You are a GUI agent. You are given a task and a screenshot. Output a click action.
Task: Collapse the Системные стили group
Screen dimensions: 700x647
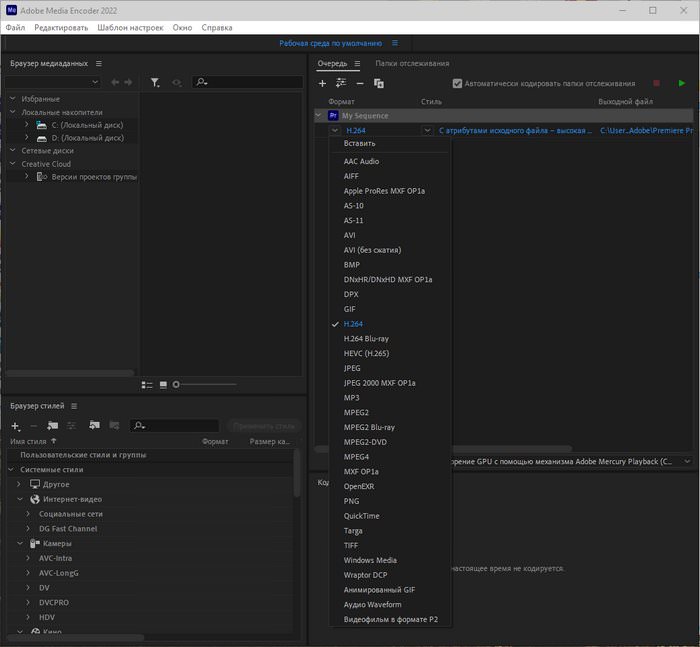click(x=11, y=469)
